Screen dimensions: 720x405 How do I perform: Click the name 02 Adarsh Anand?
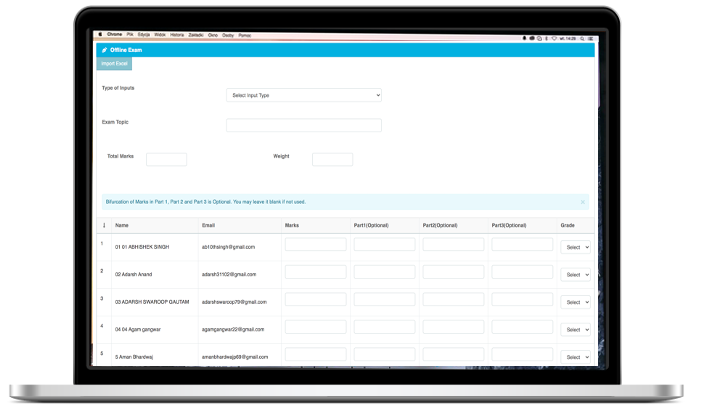pyautogui.click(x=133, y=275)
